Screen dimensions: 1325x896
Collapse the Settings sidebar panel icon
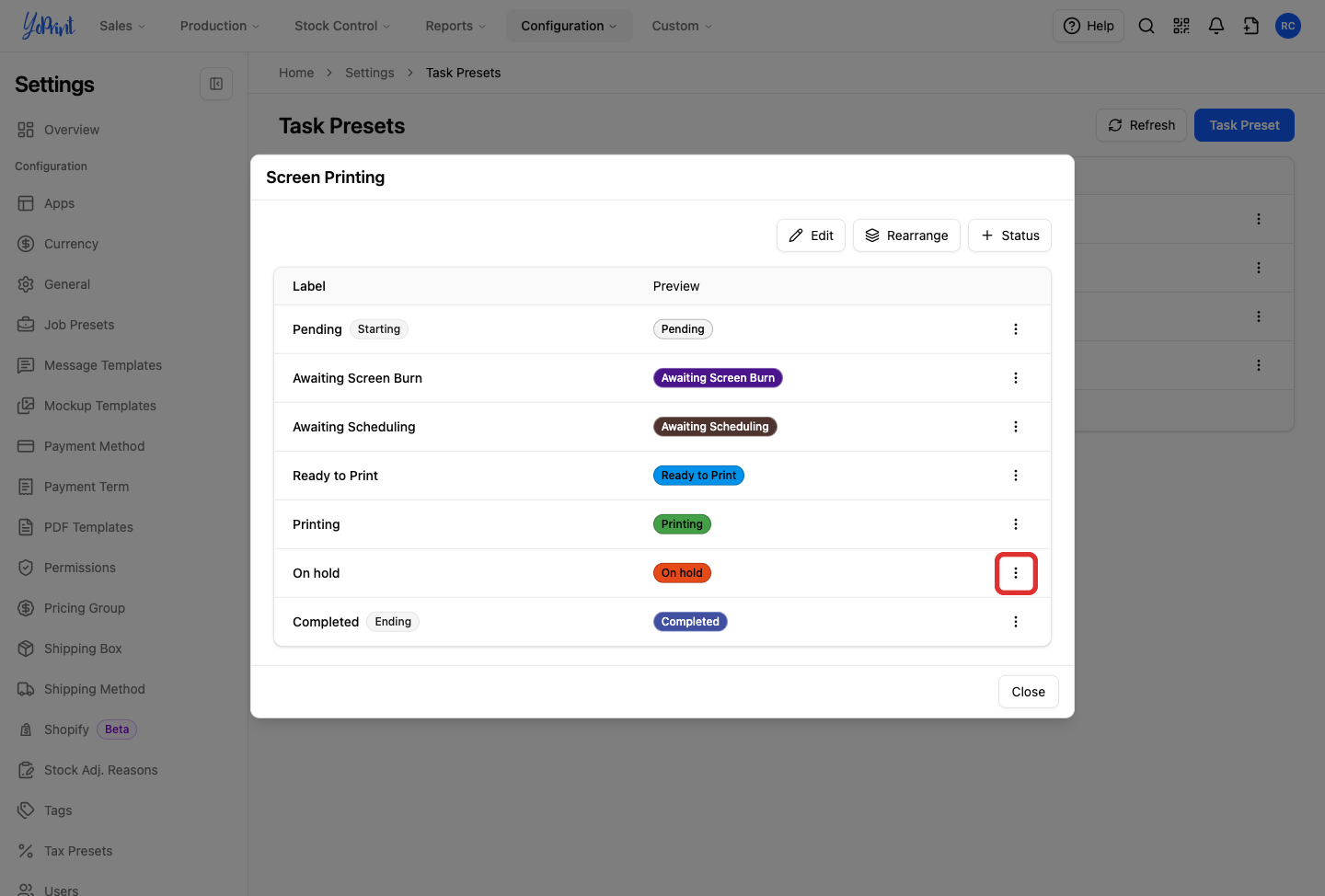click(216, 84)
